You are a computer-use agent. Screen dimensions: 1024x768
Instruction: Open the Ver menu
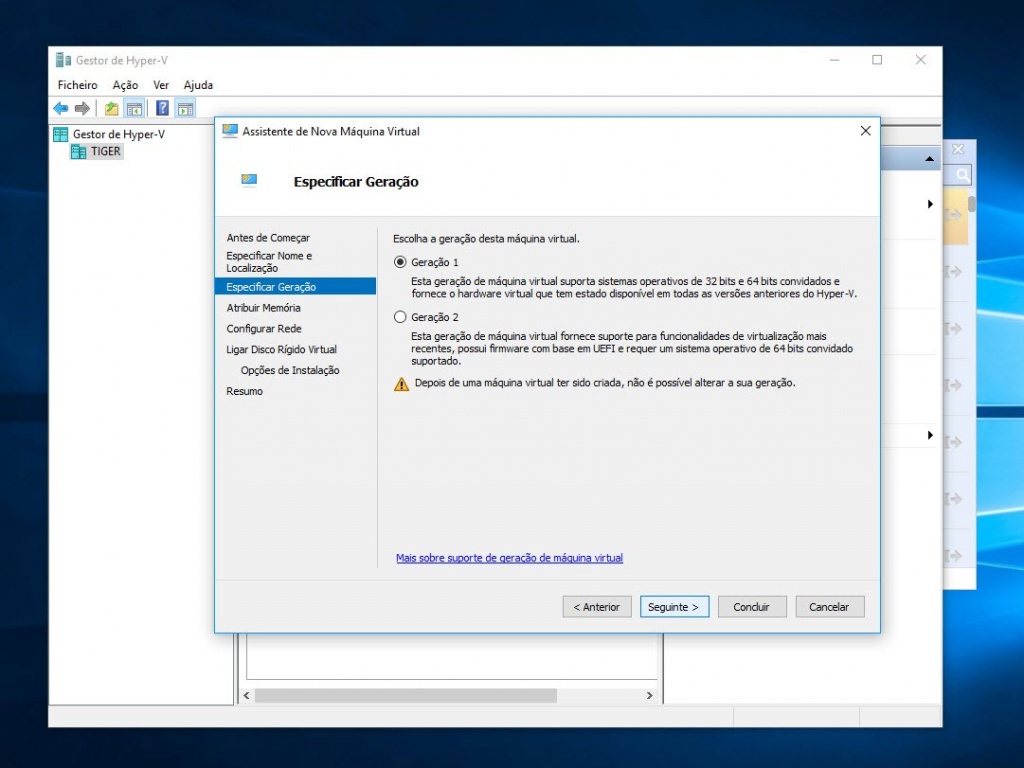tap(160, 85)
